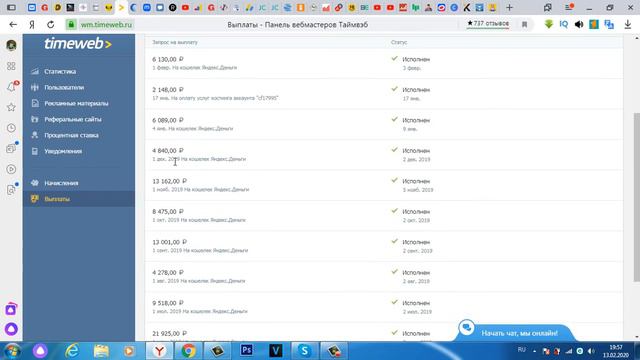This screenshot has height=360, width=640.
Task: Open Начисления section
Action: [61, 183]
